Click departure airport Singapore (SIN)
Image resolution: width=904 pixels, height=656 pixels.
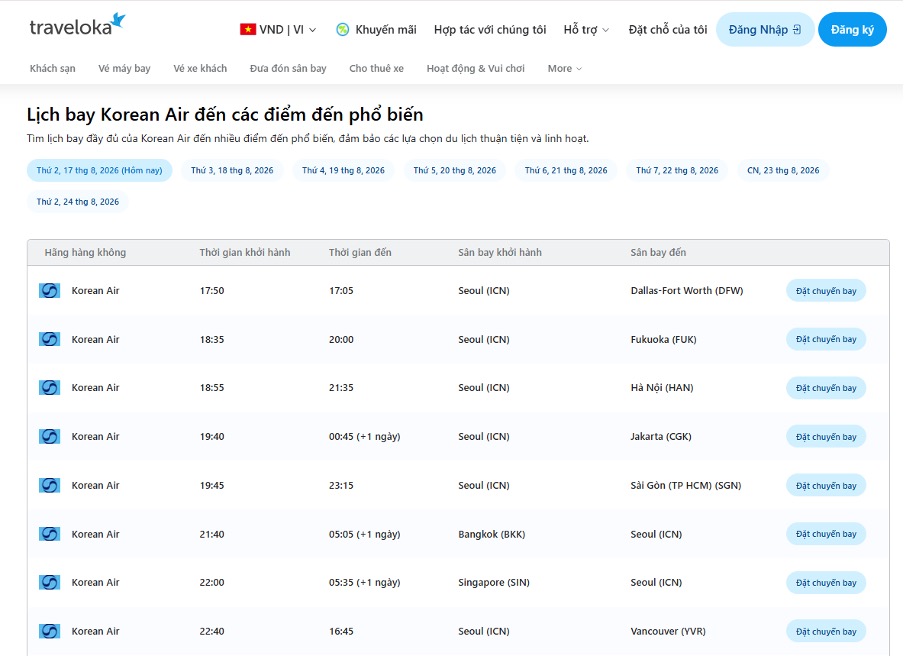click(494, 583)
